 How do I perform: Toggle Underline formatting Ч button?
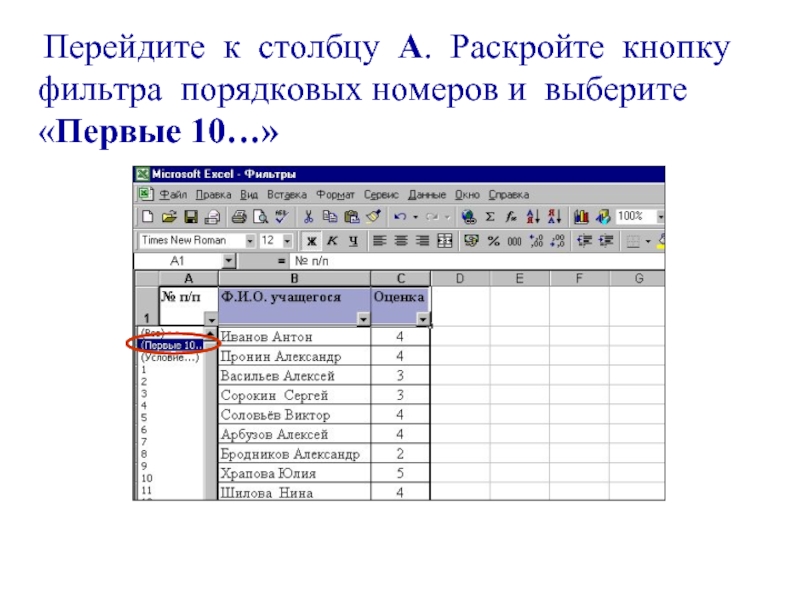pos(353,240)
